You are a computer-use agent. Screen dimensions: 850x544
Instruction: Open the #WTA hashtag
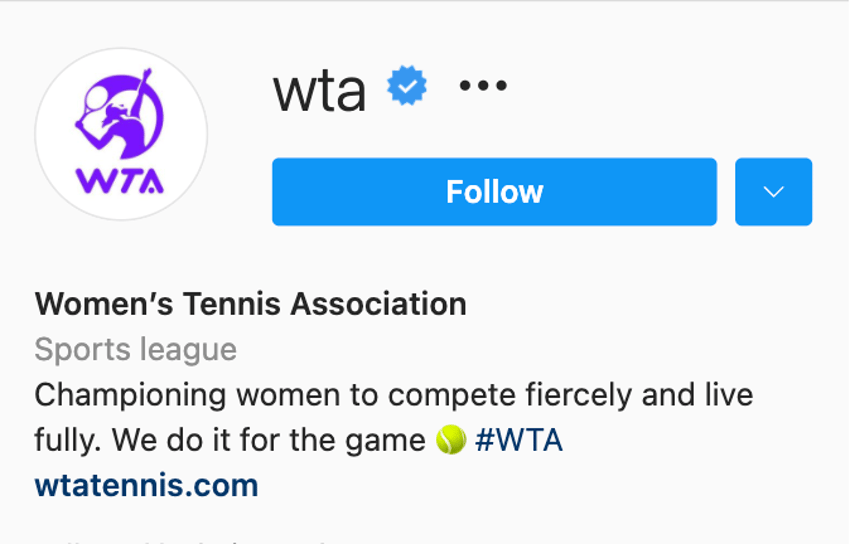pyautogui.click(x=519, y=440)
